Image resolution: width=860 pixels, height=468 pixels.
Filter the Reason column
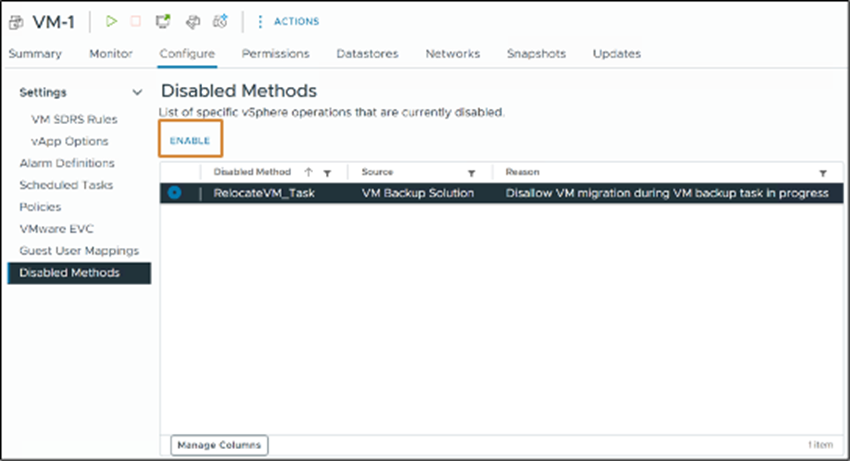[823, 173]
